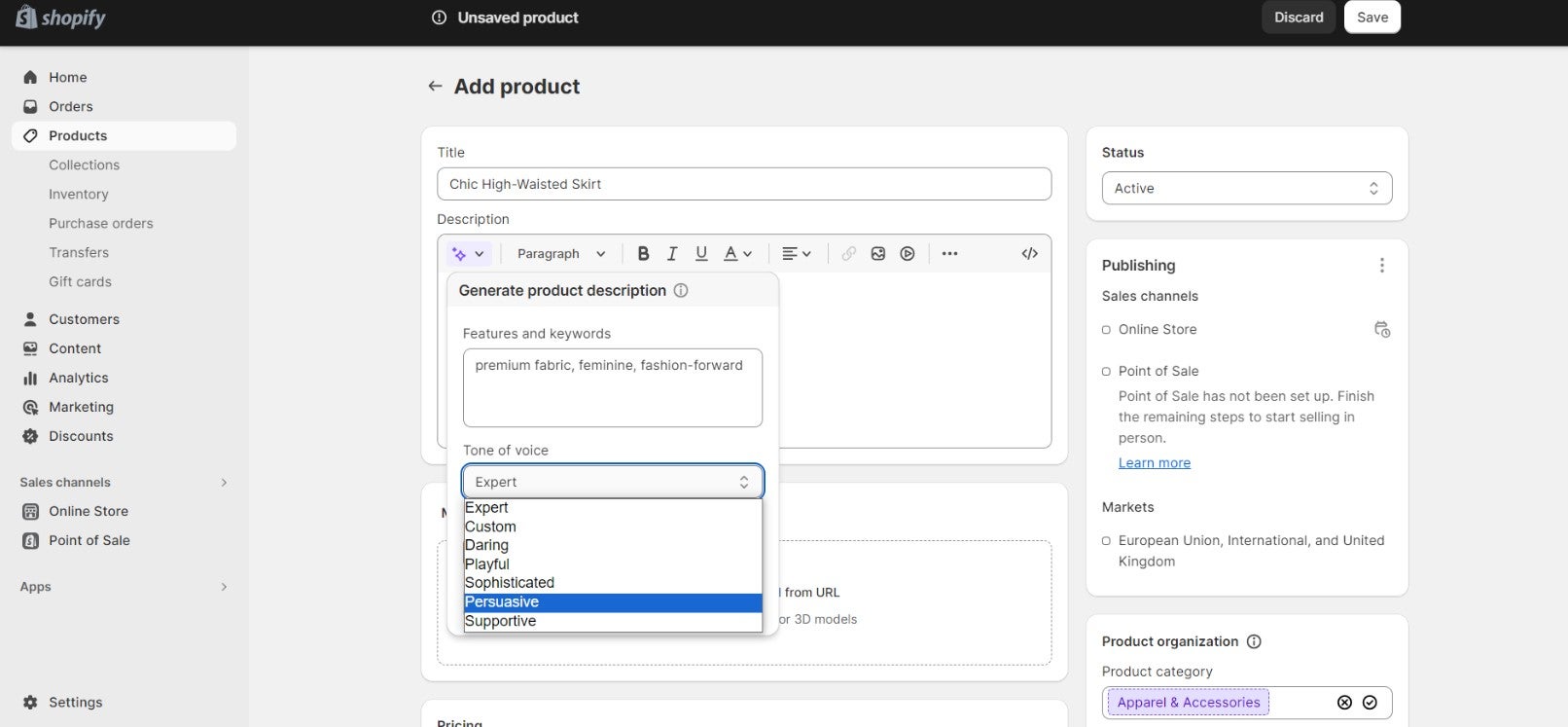Click the insert link icon

click(x=849, y=254)
